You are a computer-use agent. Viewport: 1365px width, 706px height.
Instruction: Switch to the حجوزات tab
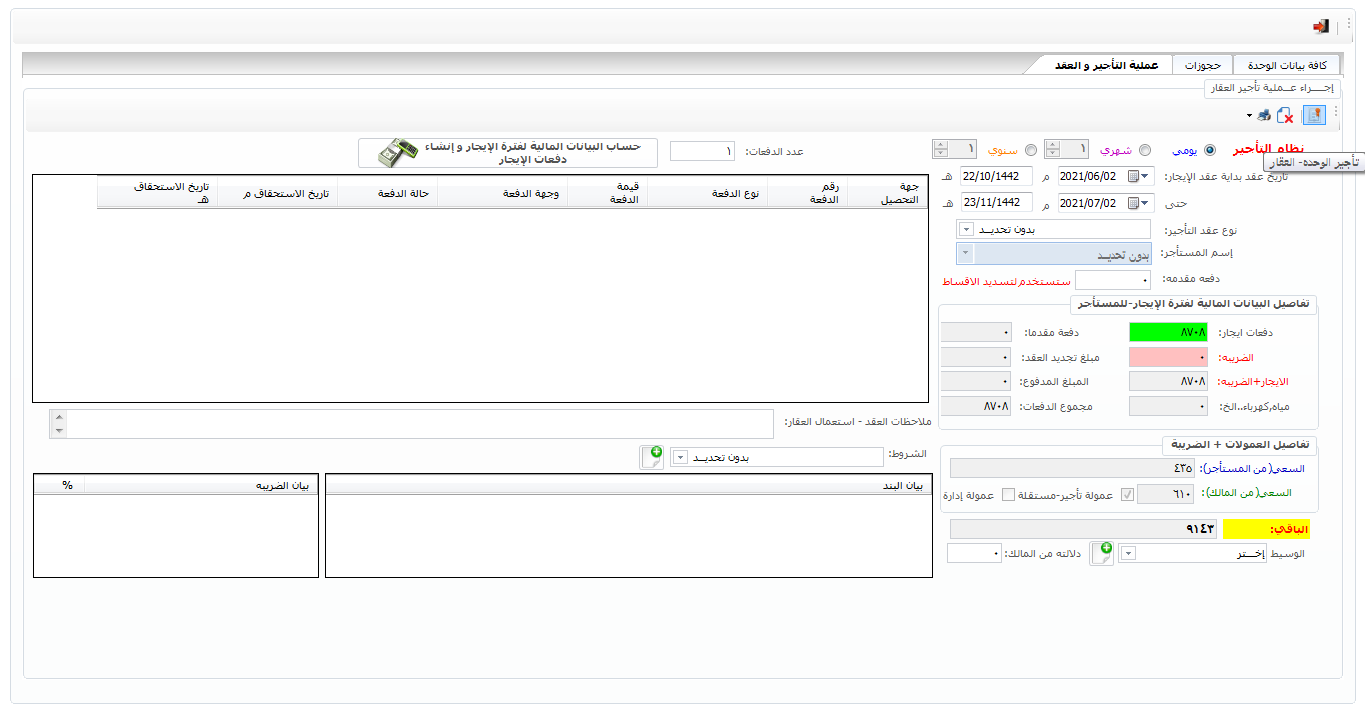[1202, 65]
